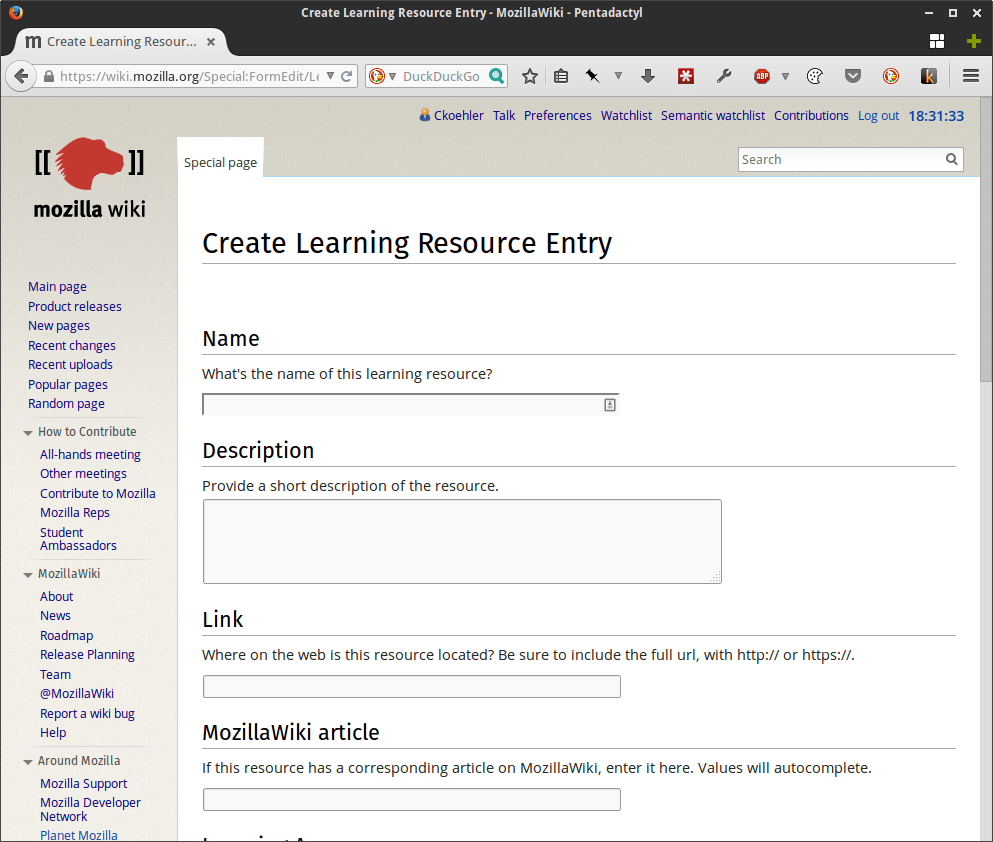
Task: Click the DuckDuckGo extension icon in the toolbar
Action: click(891, 77)
